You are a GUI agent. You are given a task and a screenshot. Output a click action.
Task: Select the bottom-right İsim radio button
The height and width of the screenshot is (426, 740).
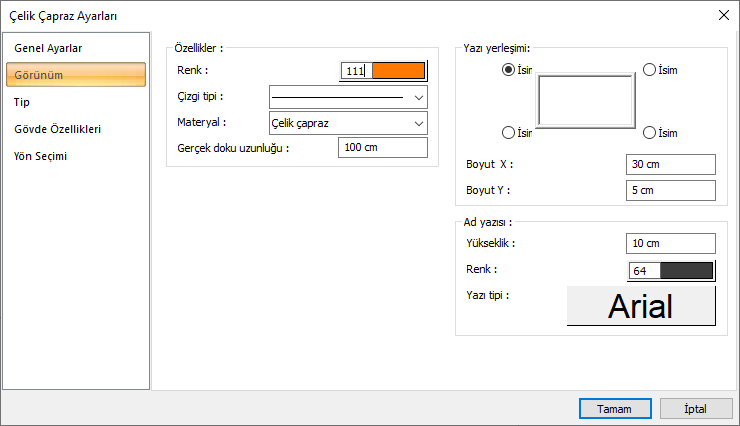tap(650, 133)
